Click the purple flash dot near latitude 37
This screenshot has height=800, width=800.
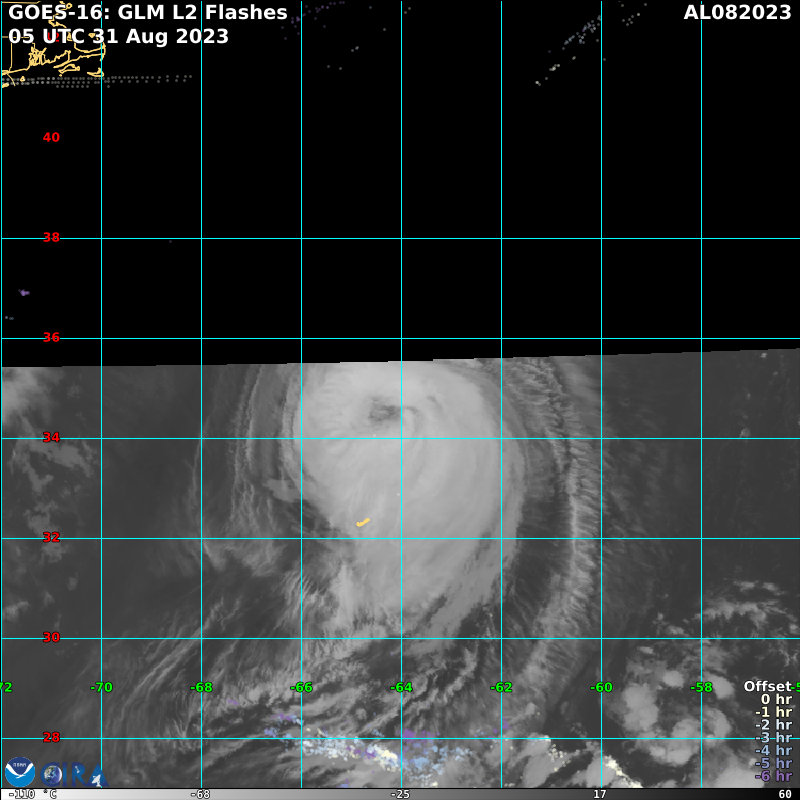point(24,292)
